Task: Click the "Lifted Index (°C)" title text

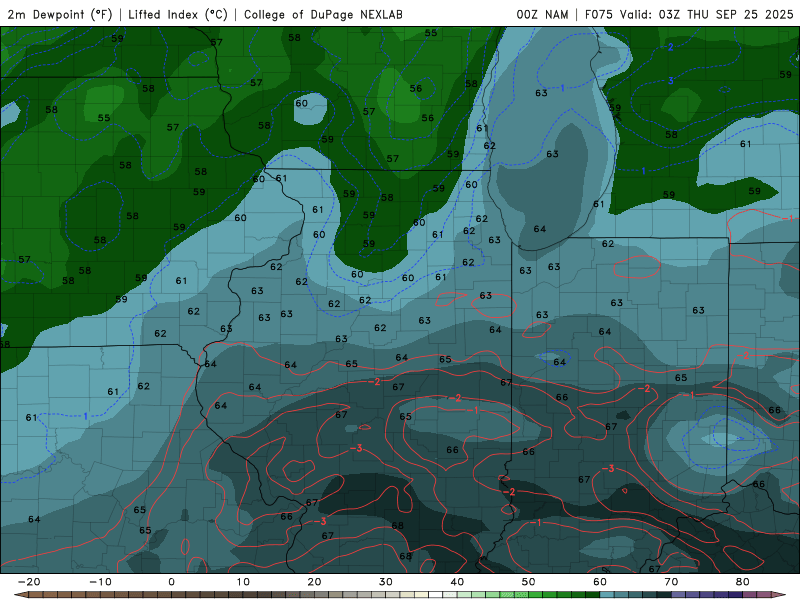Action: pyautogui.click(x=178, y=14)
